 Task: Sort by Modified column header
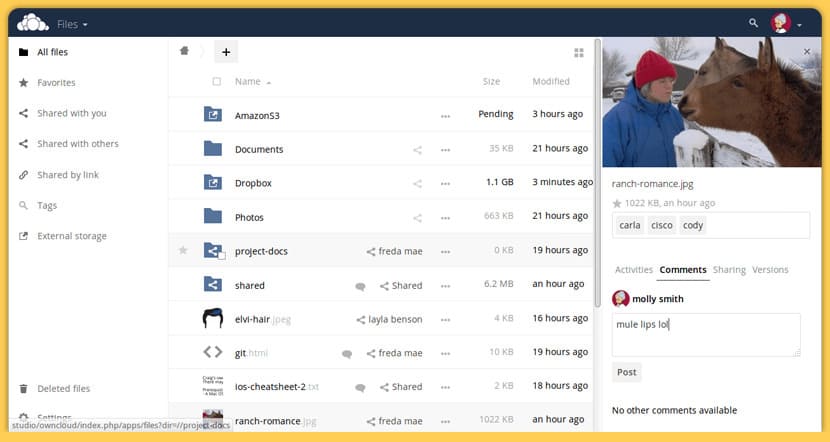pos(551,82)
